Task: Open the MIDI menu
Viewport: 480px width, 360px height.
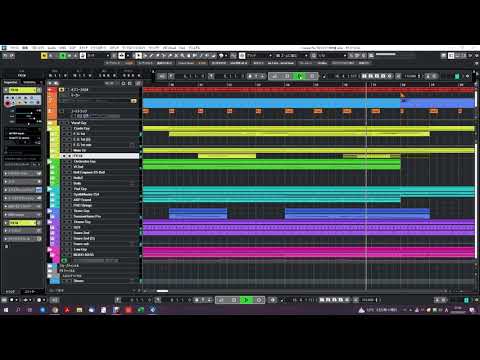Action: [62, 48]
